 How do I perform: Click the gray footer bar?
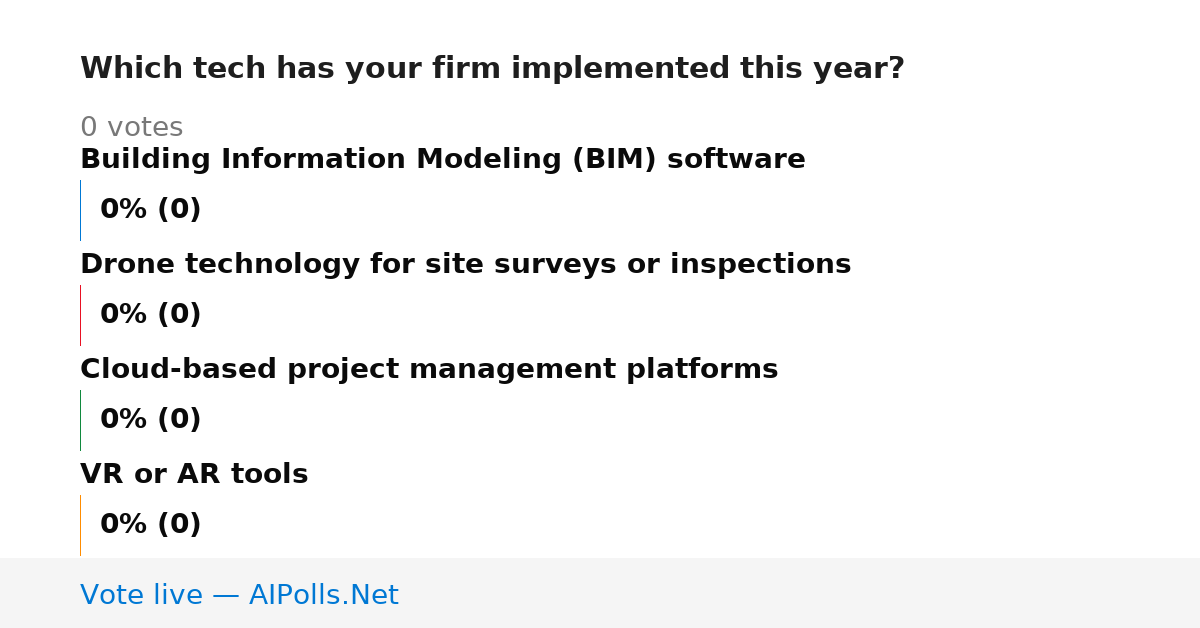pyautogui.click(x=600, y=593)
